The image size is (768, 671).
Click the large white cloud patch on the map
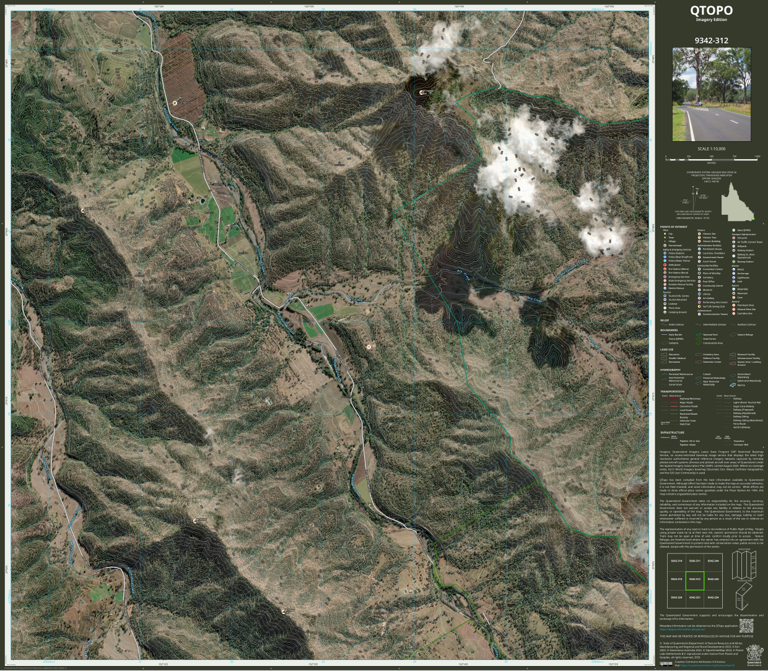(x=524, y=159)
